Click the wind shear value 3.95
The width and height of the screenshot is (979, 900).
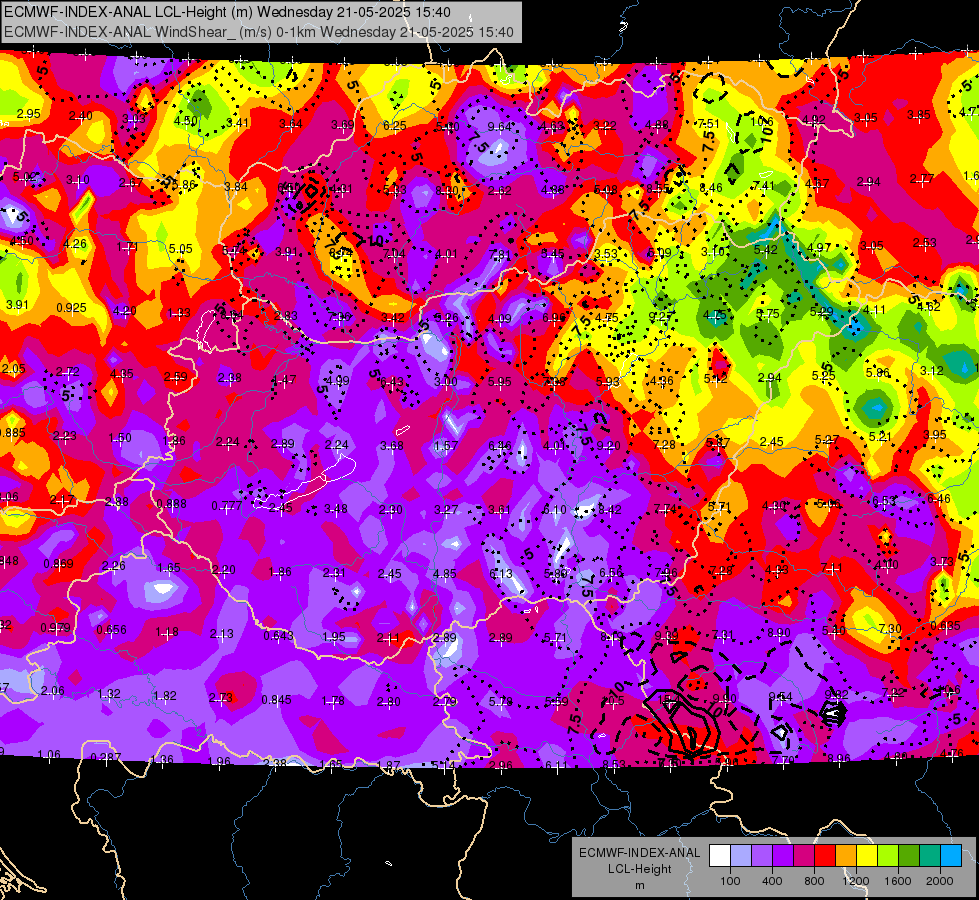935,434
